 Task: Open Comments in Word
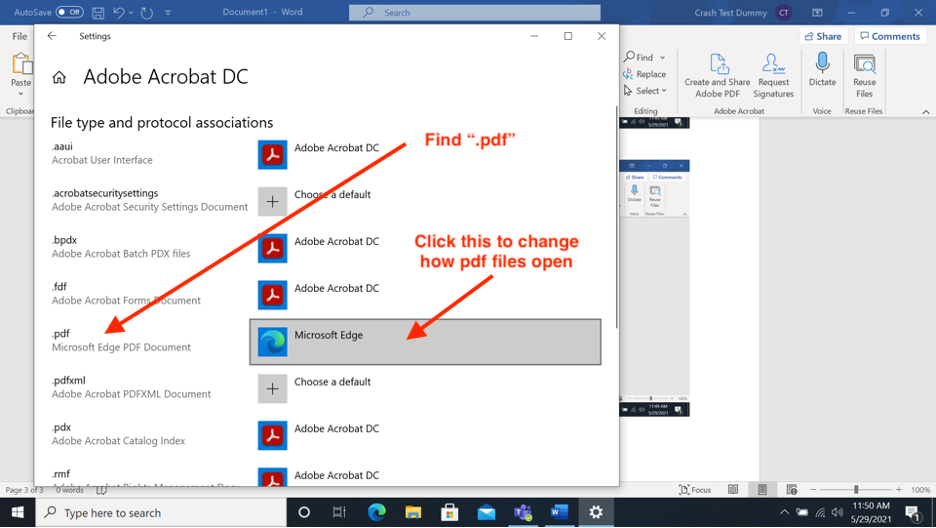tap(890, 36)
